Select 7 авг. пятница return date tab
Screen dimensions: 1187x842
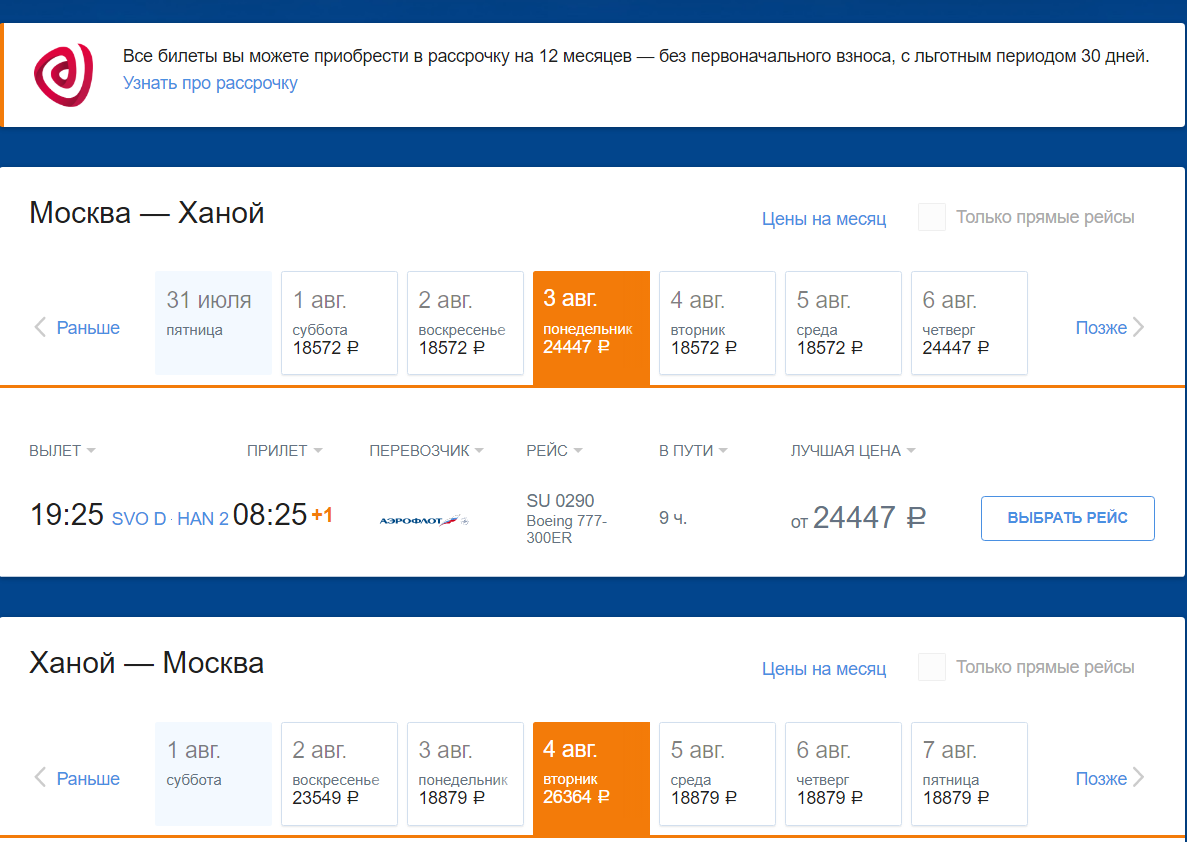click(969, 774)
